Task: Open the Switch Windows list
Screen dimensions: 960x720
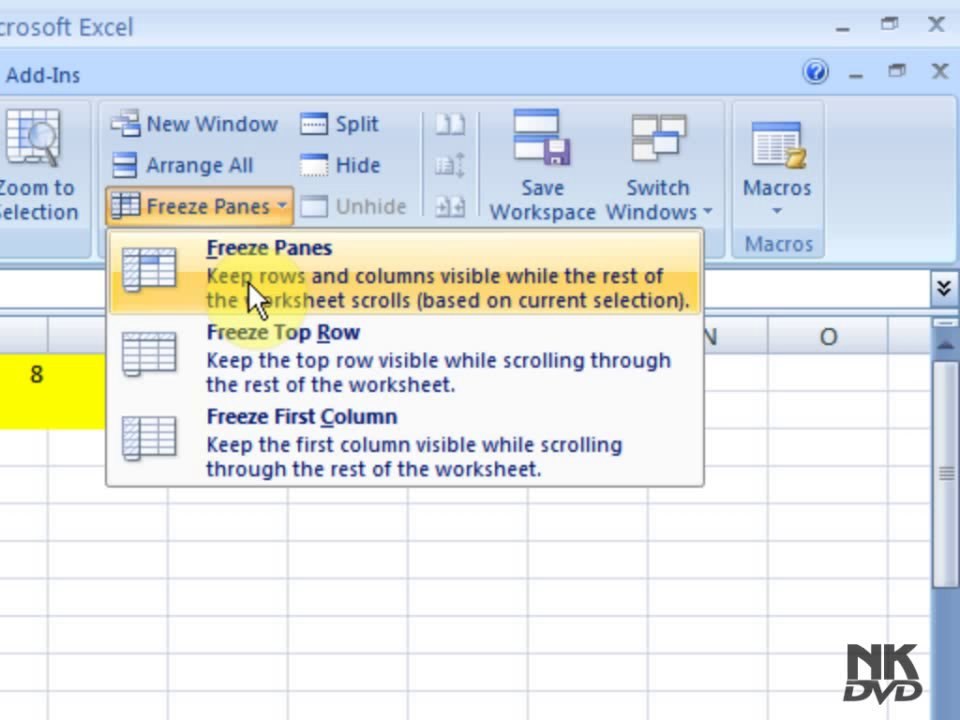Action: (659, 165)
